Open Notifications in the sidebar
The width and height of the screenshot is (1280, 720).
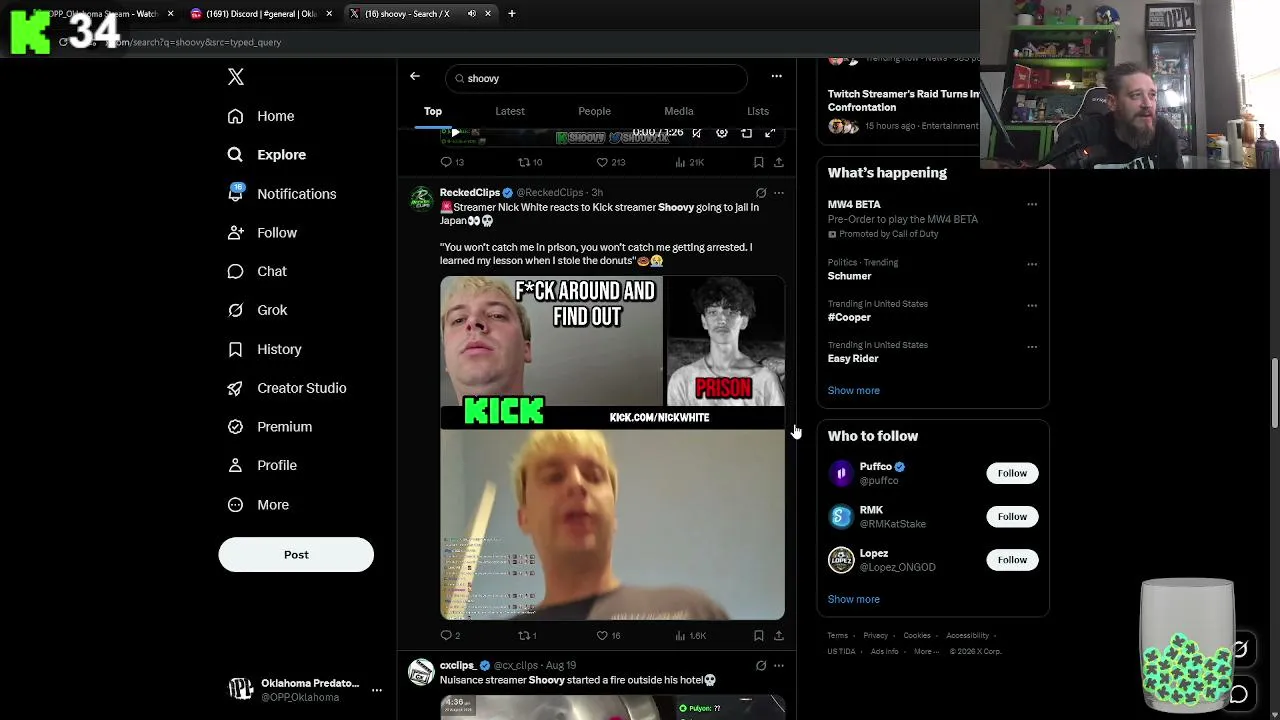pyautogui.click(x=282, y=194)
